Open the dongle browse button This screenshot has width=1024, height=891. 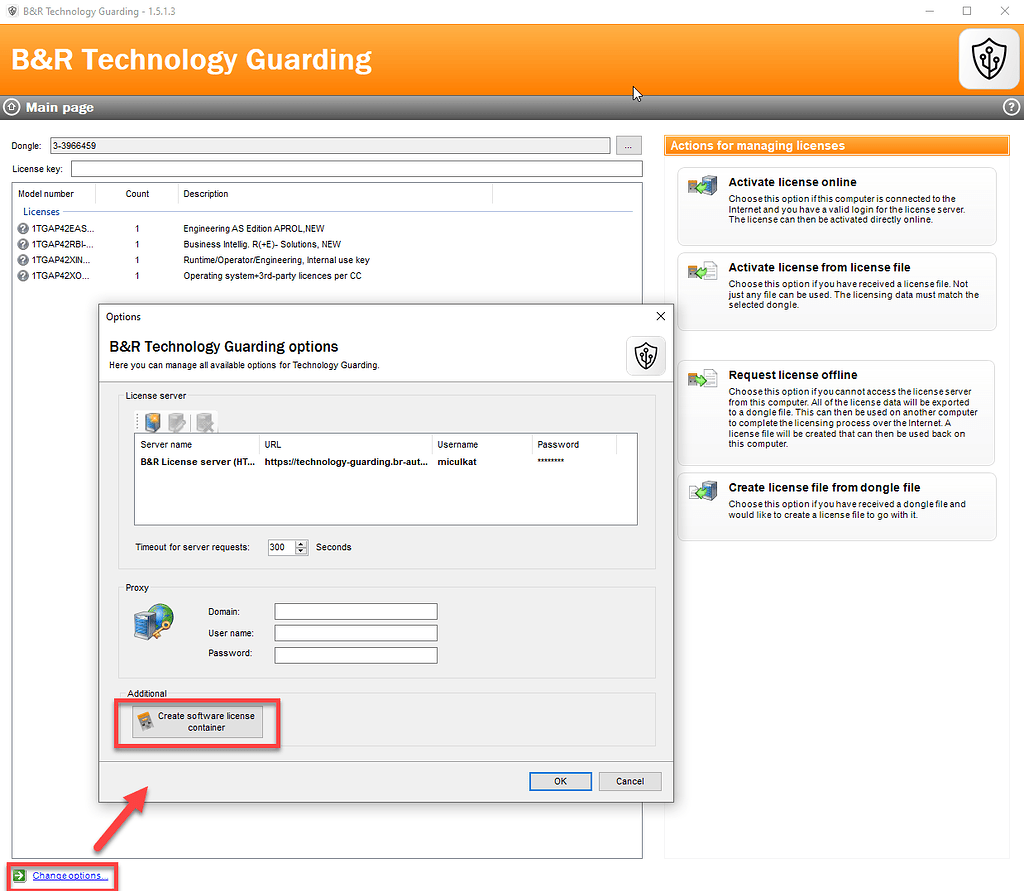[x=628, y=145]
